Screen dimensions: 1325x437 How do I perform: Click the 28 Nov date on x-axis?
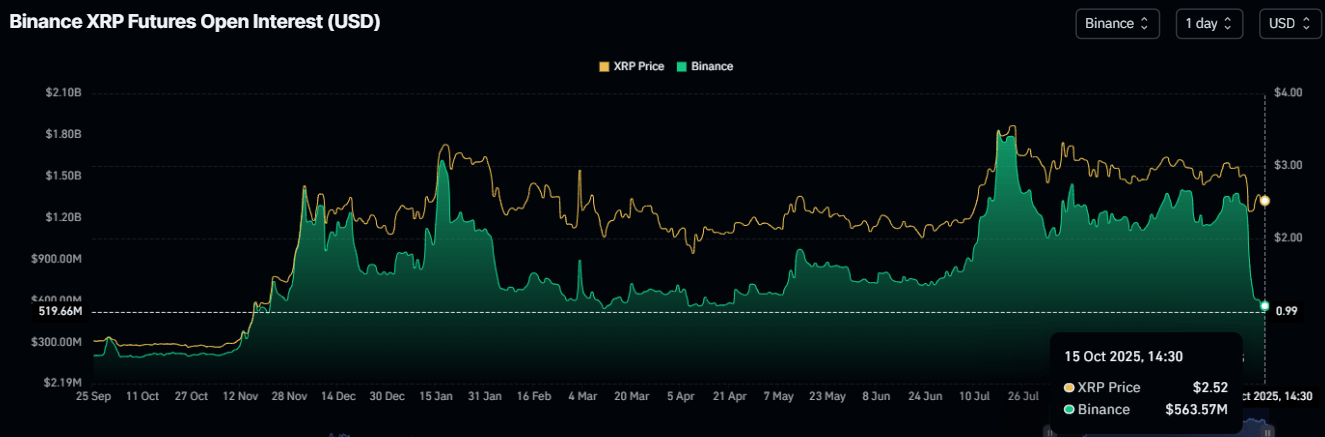point(290,397)
